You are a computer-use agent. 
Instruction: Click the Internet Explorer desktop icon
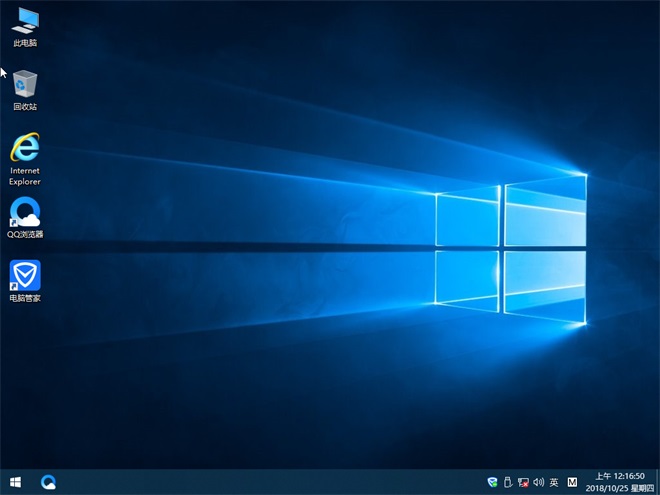tap(25, 147)
